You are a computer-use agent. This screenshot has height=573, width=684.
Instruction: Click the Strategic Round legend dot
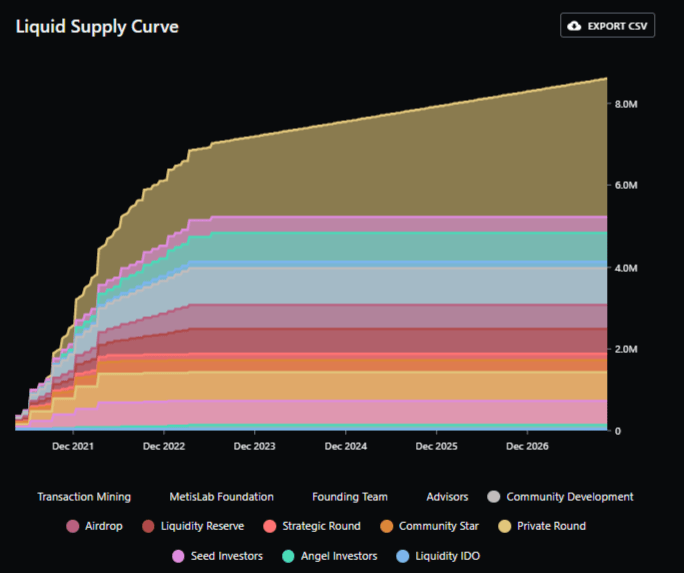point(270,526)
